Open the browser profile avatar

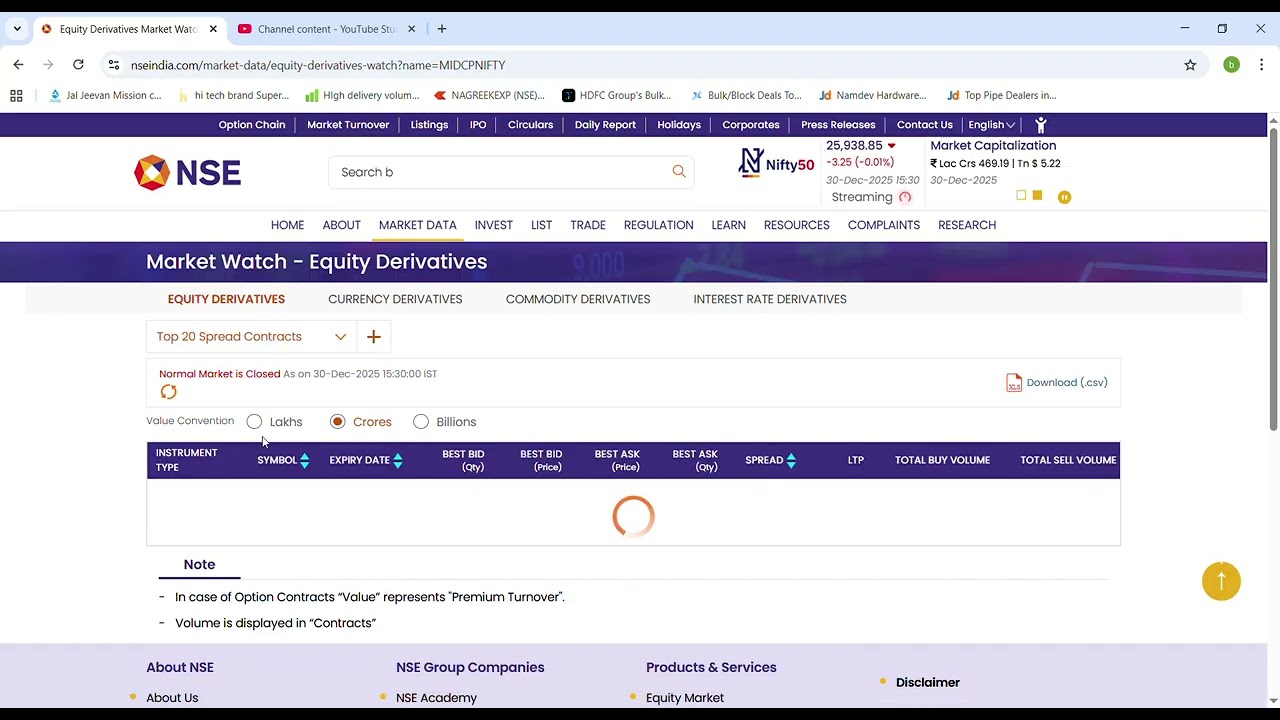pyautogui.click(x=1231, y=65)
